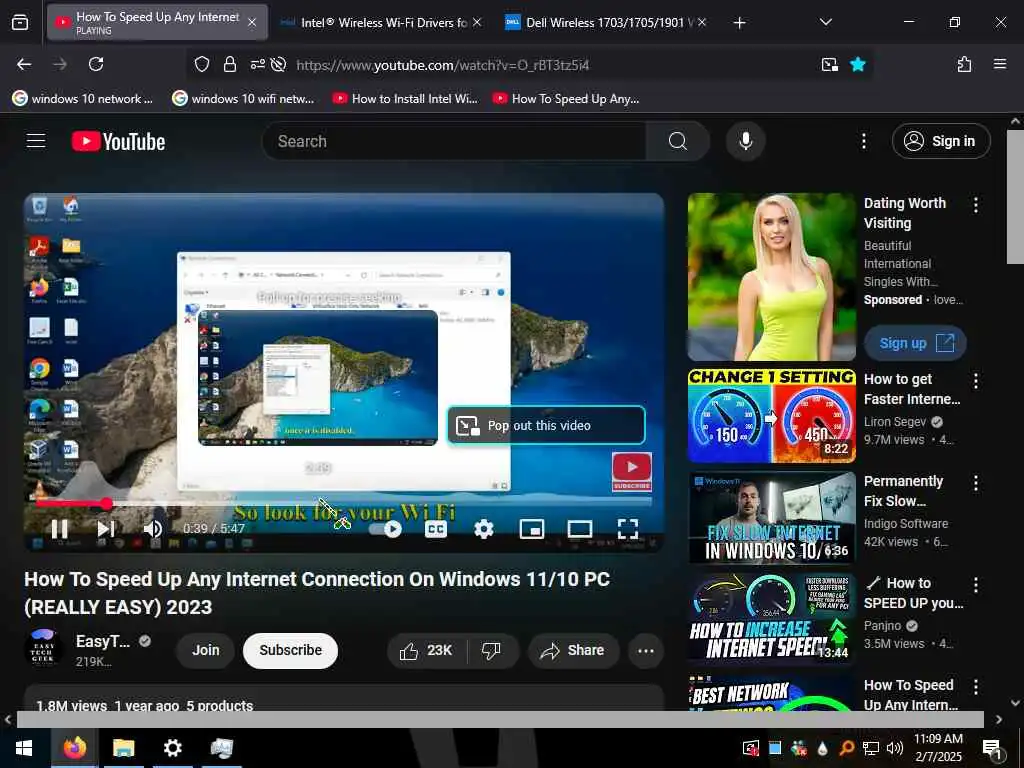Open picture-in-picture from address bar
This screenshot has height=768, width=1024.
click(x=829, y=64)
